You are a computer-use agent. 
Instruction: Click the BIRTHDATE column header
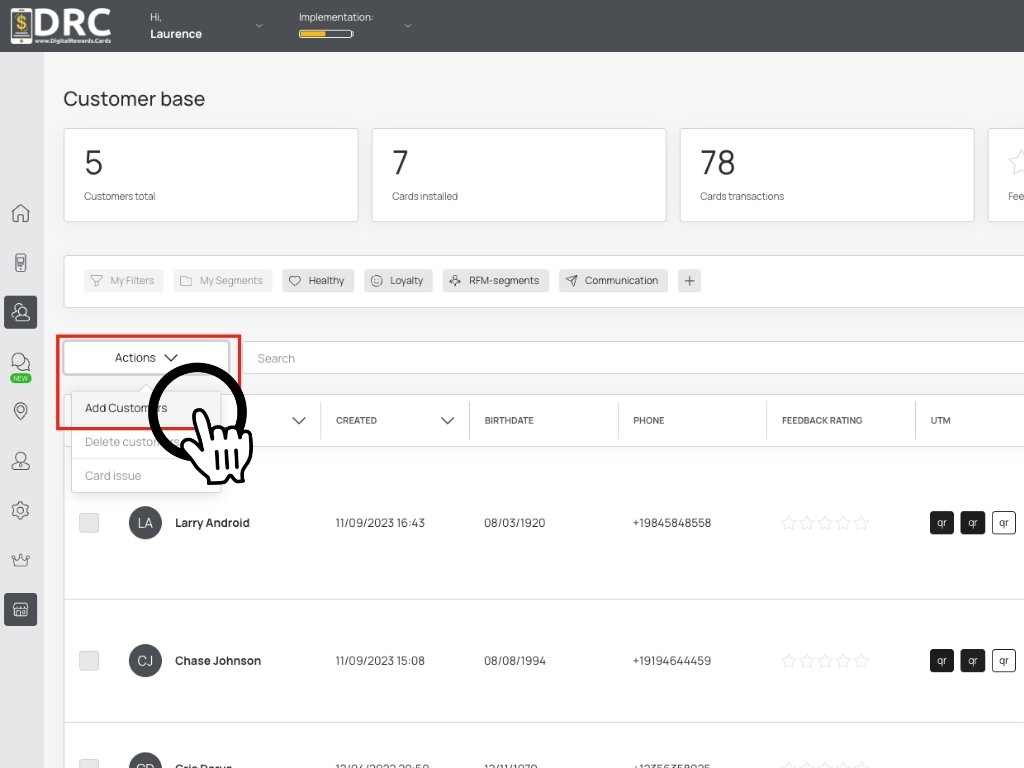pyautogui.click(x=509, y=421)
